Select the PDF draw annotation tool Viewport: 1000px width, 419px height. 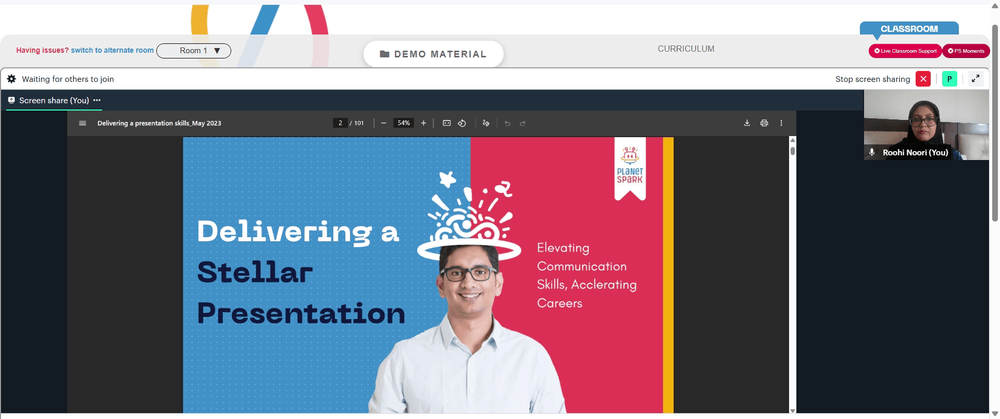[486, 123]
